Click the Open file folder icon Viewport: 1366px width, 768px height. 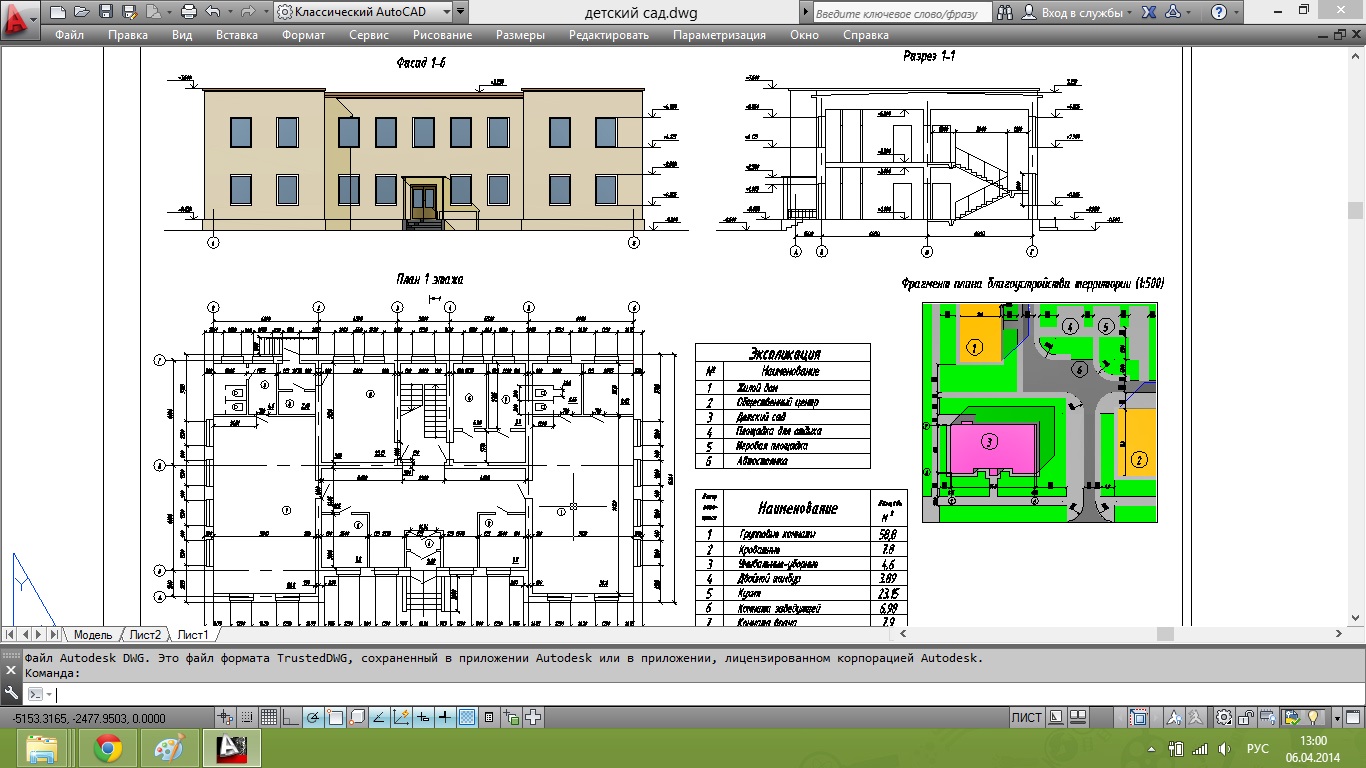click(82, 12)
